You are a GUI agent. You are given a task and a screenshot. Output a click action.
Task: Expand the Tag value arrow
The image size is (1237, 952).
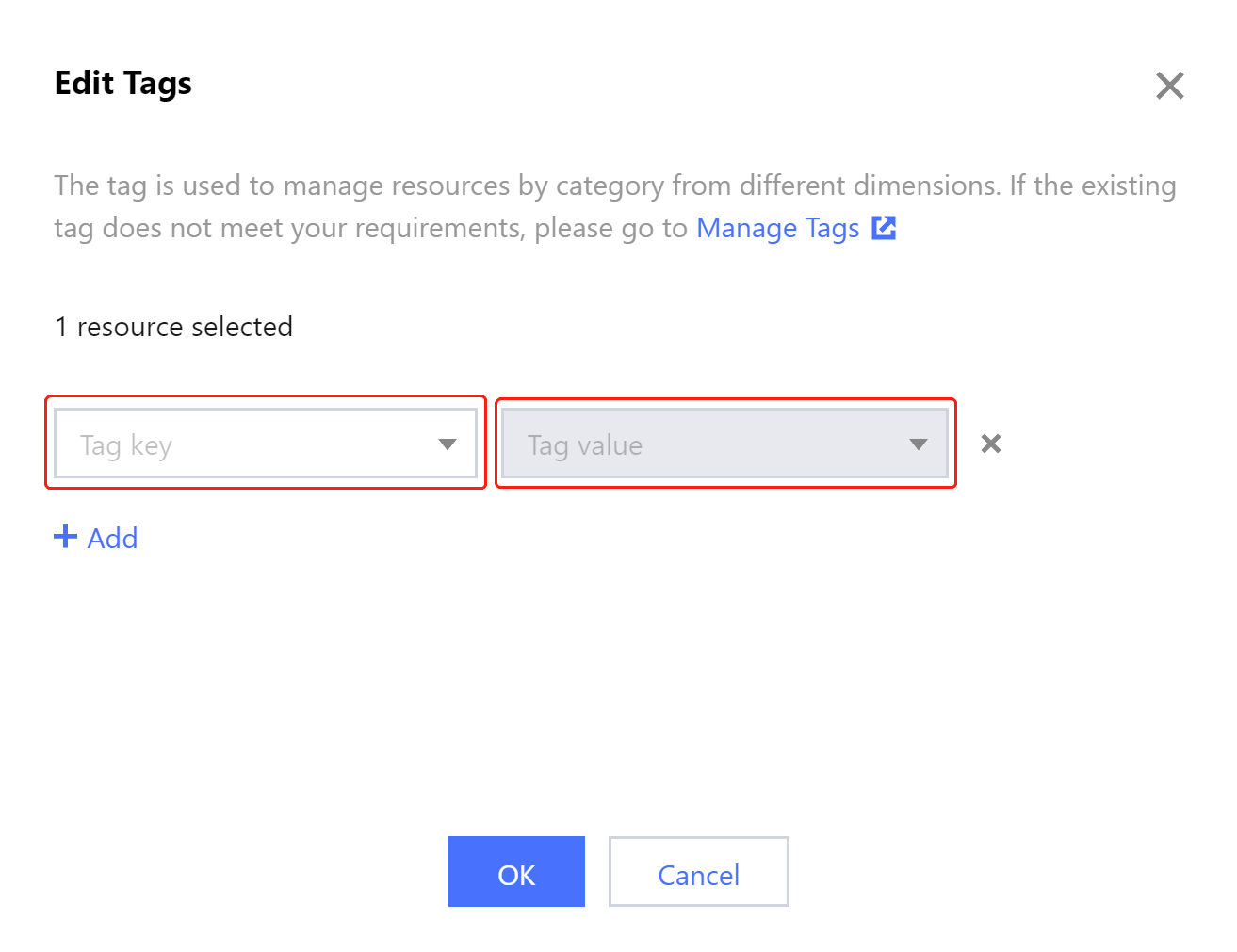point(919,444)
